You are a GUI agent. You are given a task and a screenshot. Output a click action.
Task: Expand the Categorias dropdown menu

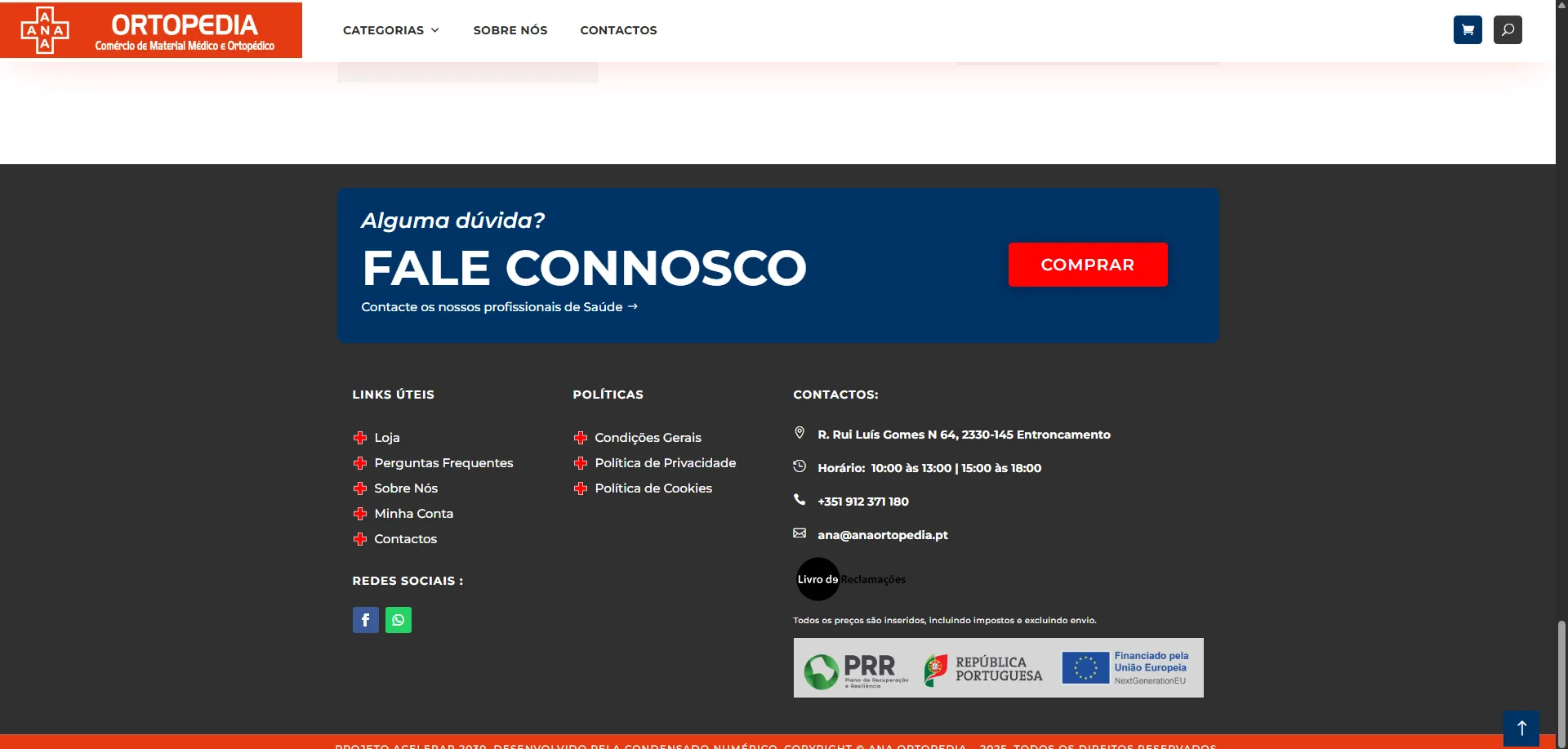(391, 30)
